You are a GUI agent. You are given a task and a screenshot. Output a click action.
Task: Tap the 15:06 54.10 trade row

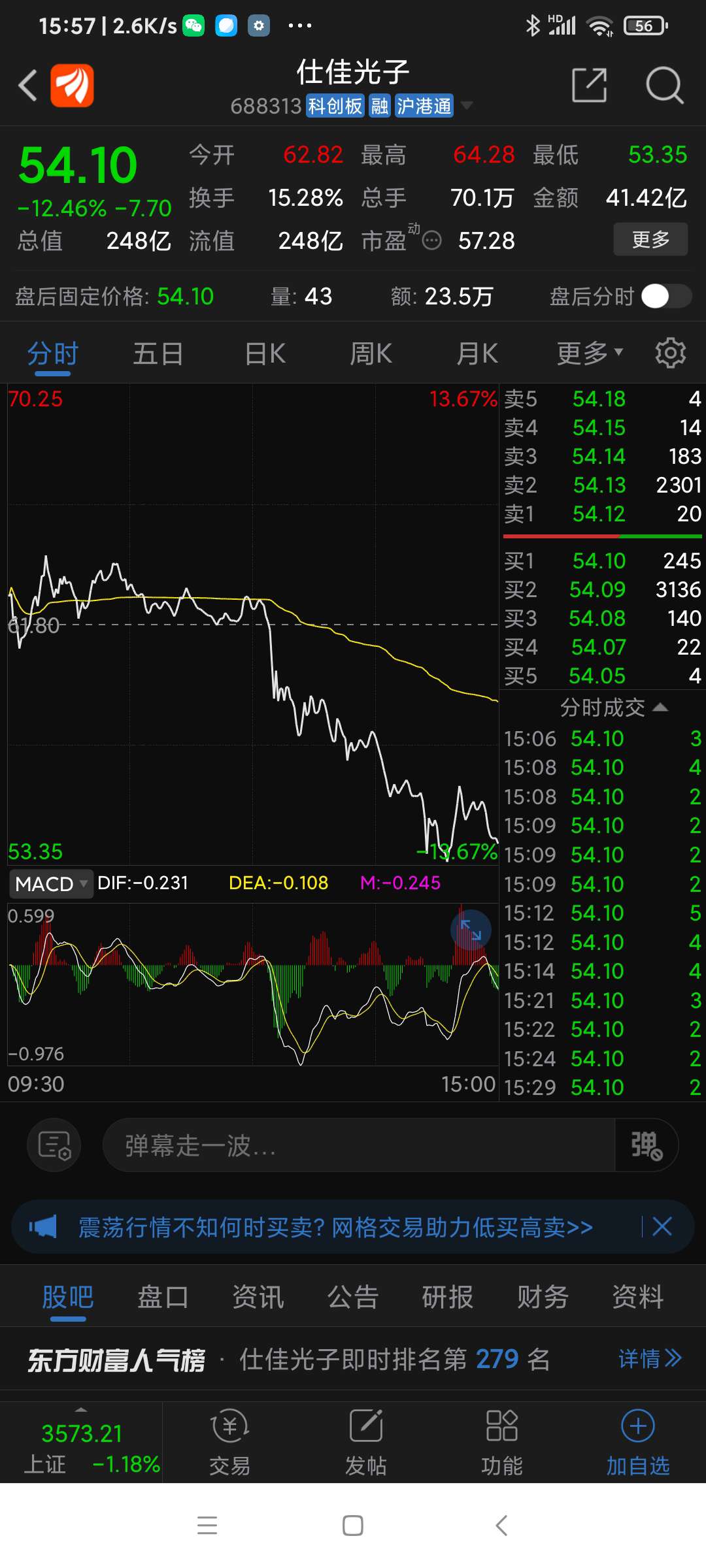pyautogui.click(x=602, y=738)
